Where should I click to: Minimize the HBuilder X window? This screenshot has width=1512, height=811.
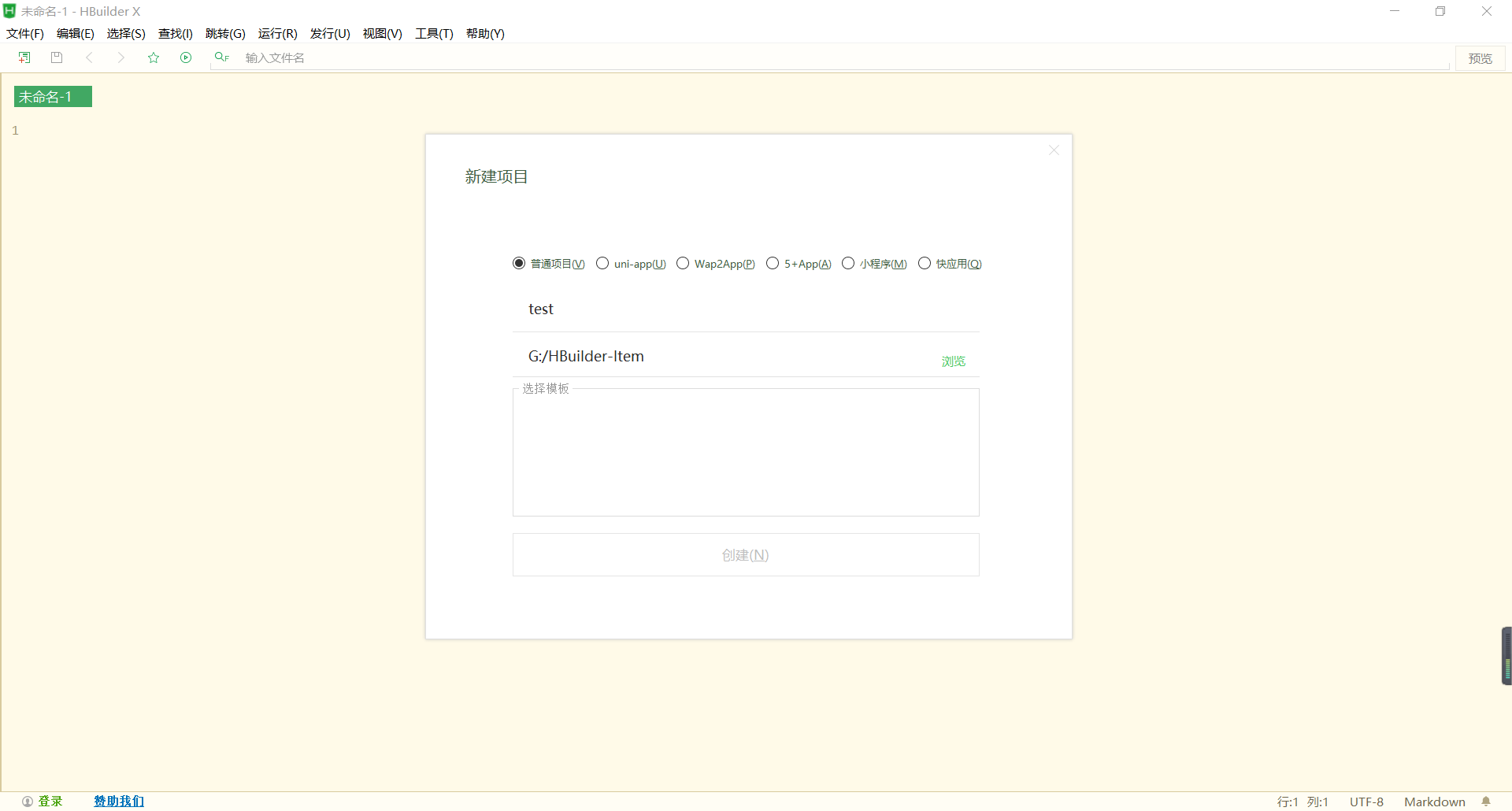[1395, 11]
